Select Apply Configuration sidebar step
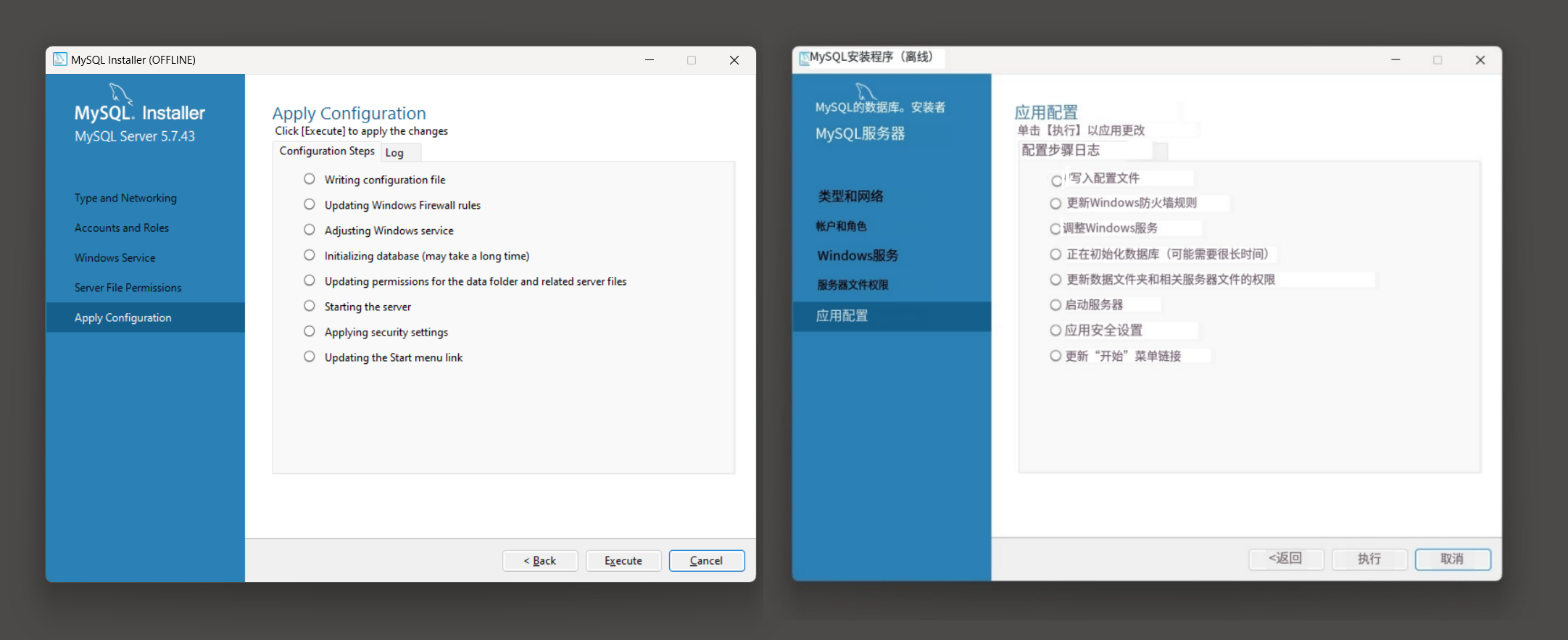This screenshot has width=1568, height=640. point(145,317)
